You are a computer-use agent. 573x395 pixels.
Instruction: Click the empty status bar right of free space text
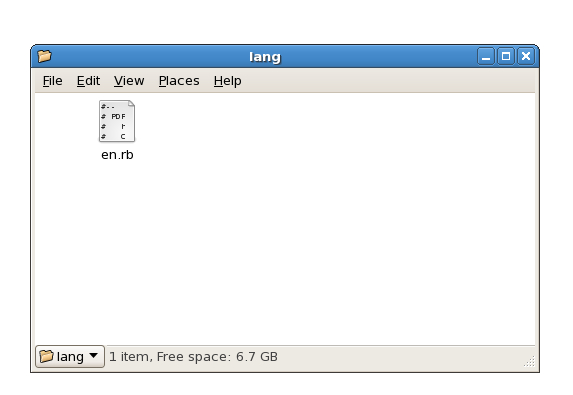(400, 357)
